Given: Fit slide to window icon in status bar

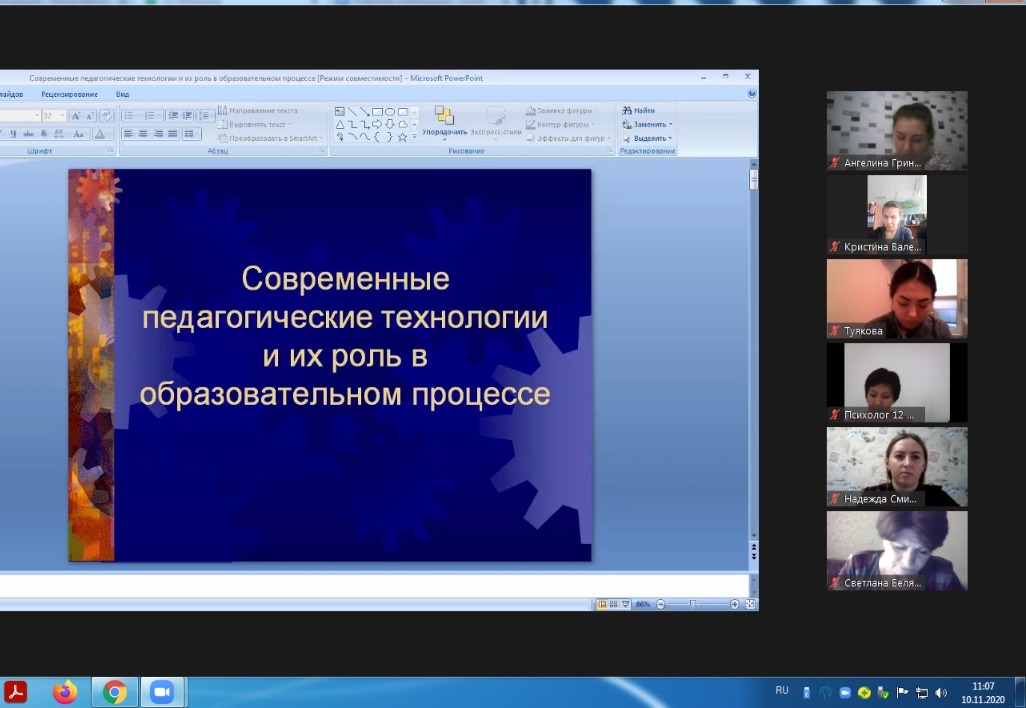Looking at the screenshot, I should pos(750,604).
